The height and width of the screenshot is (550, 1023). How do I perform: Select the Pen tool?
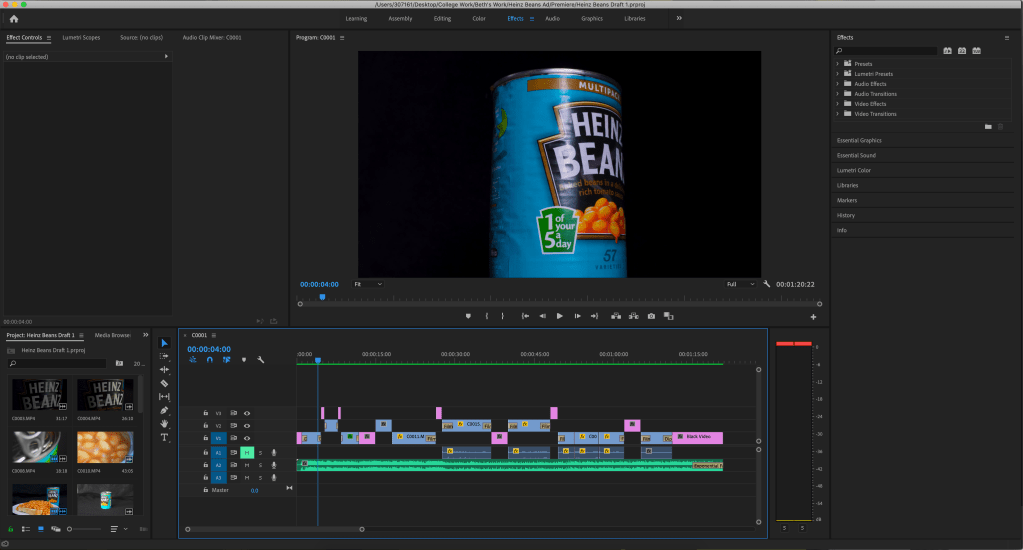tap(165, 410)
